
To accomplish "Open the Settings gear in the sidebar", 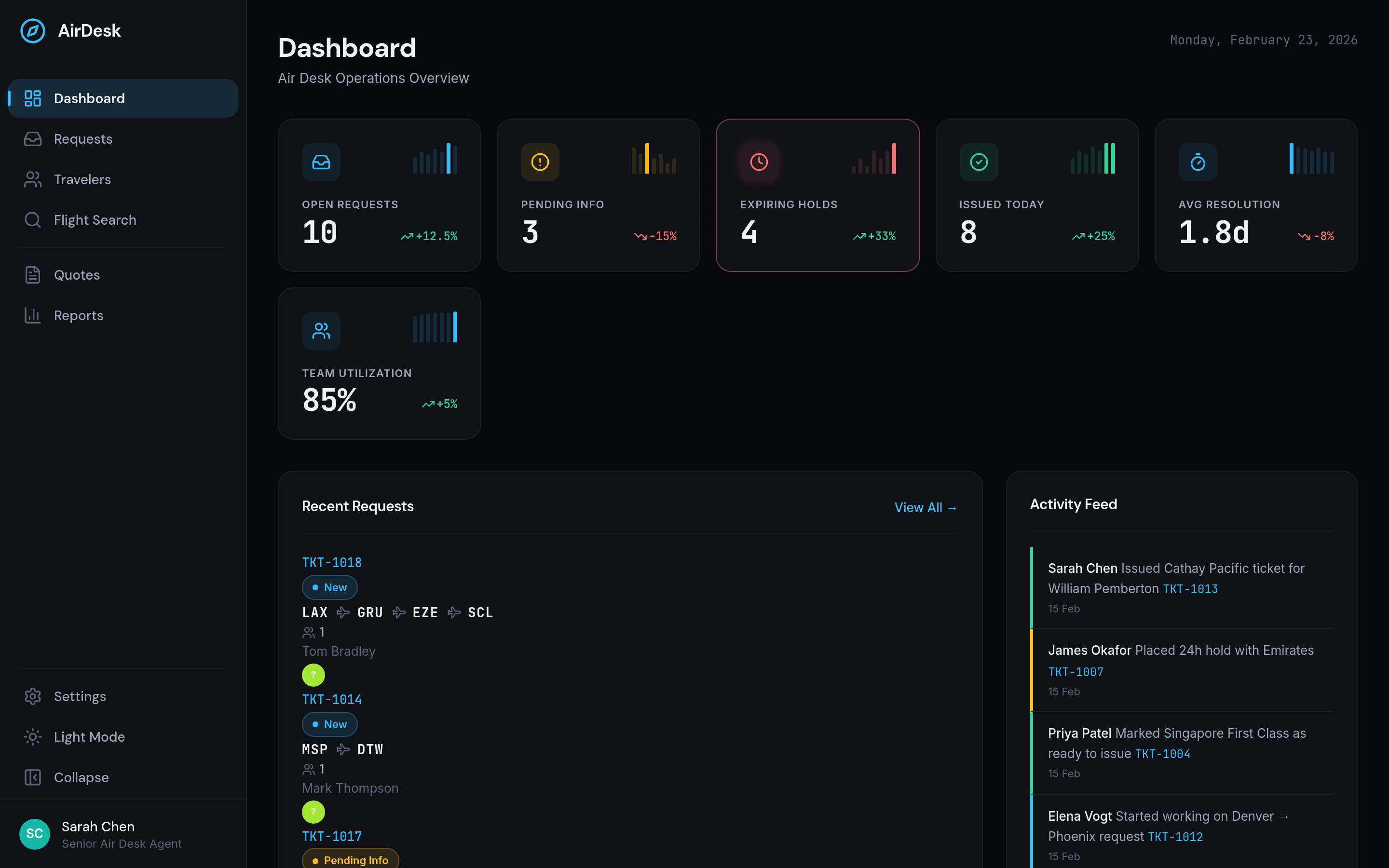I will 33,696.
